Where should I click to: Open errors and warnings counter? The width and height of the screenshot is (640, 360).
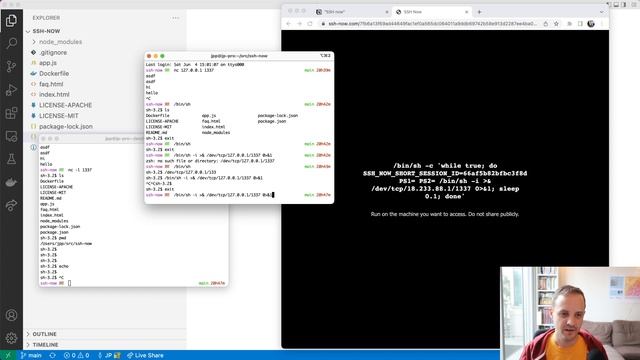point(76,356)
